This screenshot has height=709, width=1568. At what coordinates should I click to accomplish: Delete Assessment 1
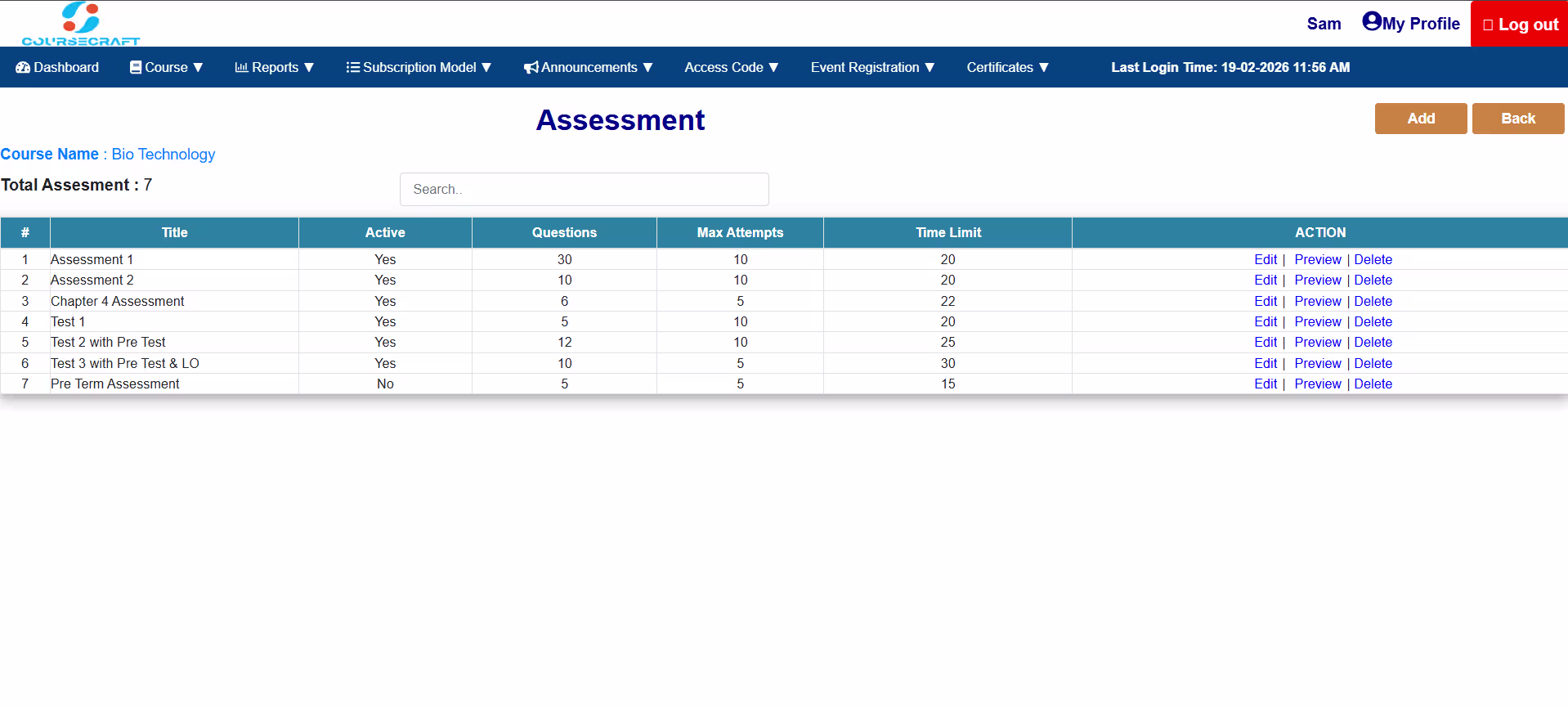point(1373,259)
